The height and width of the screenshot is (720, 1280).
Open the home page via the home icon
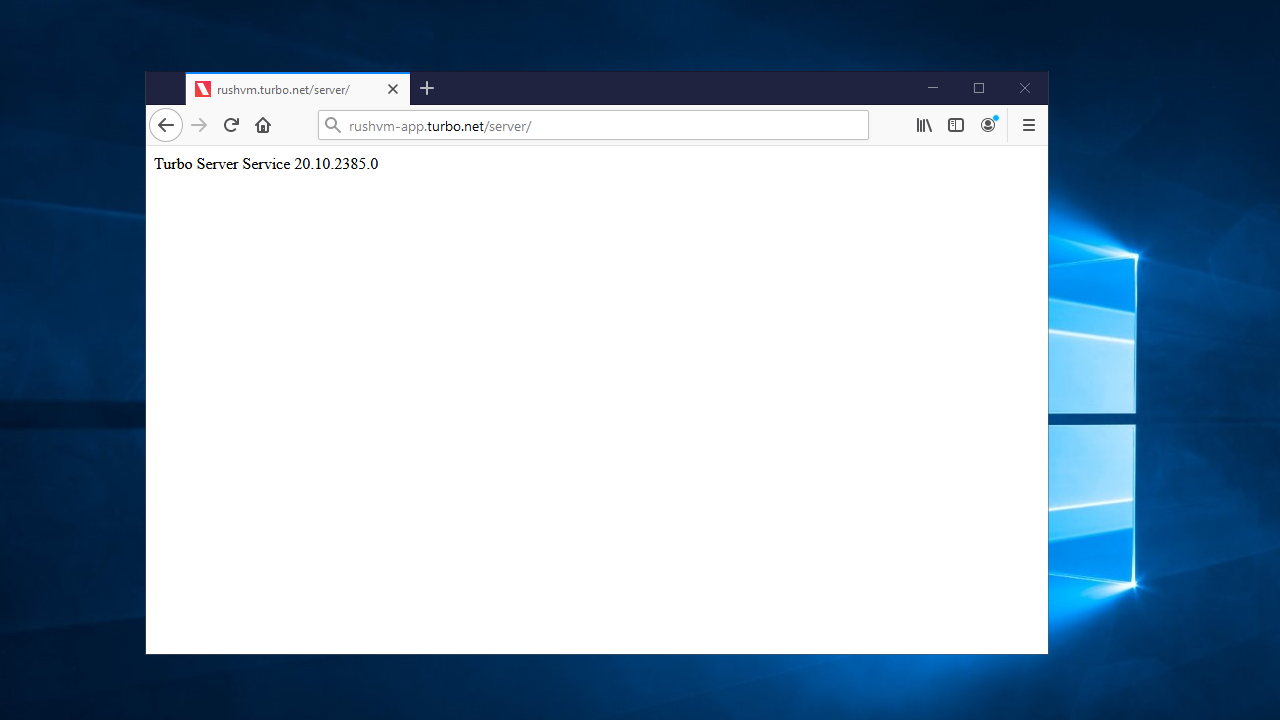[262, 125]
